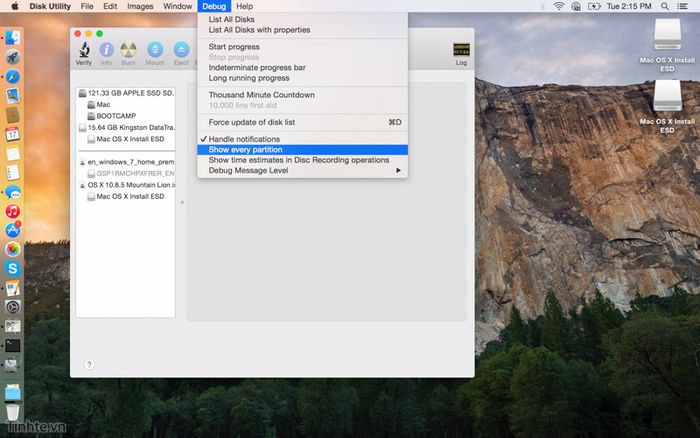Open the round help question mark button
Image resolution: width=700 pixels, height=438 pixels.
89,364
